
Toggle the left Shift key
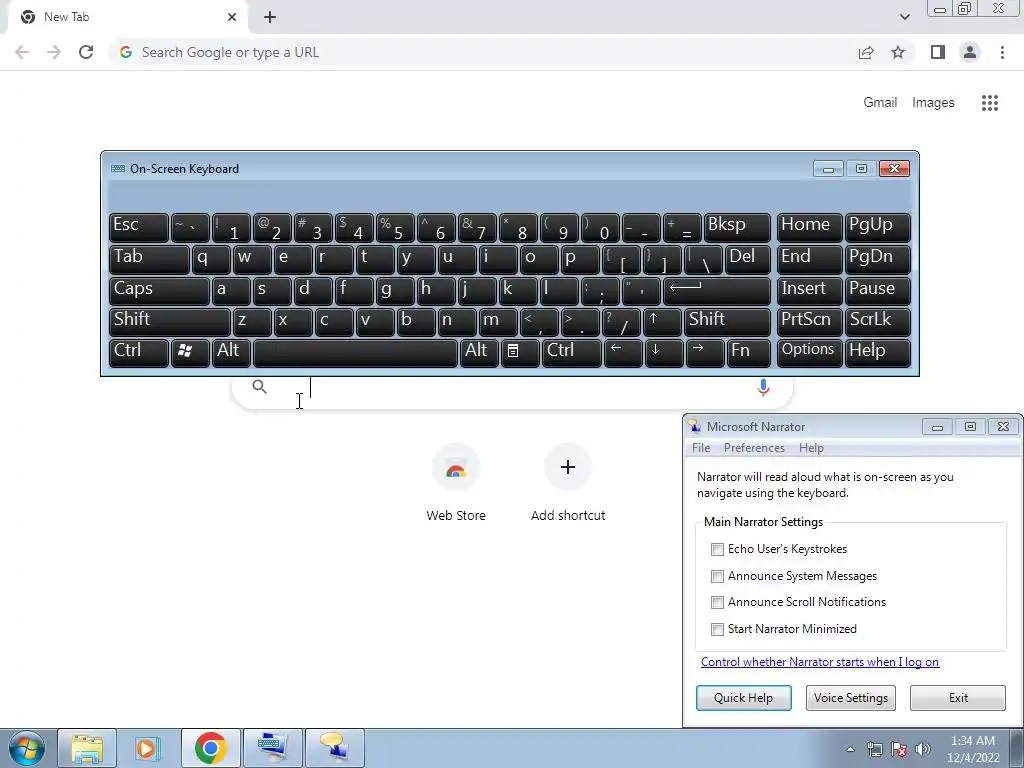pyautogui.click(x=169, y=322)
